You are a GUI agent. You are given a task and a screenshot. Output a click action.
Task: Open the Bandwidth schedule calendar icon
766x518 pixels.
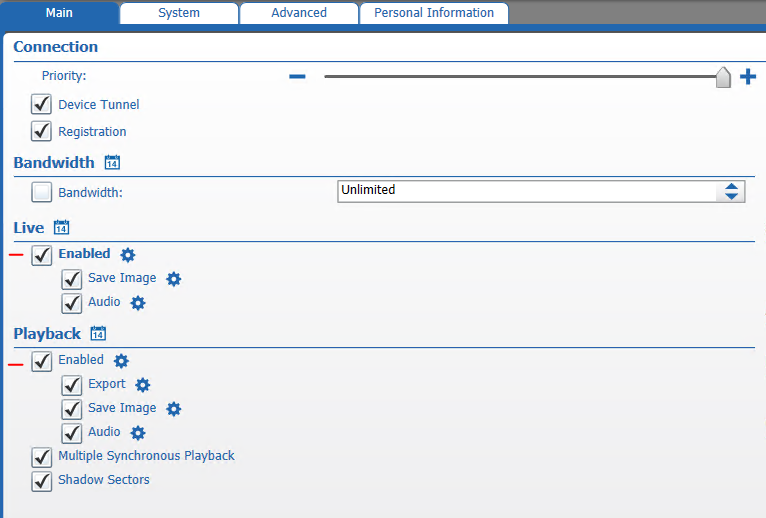tap(112, 162)
